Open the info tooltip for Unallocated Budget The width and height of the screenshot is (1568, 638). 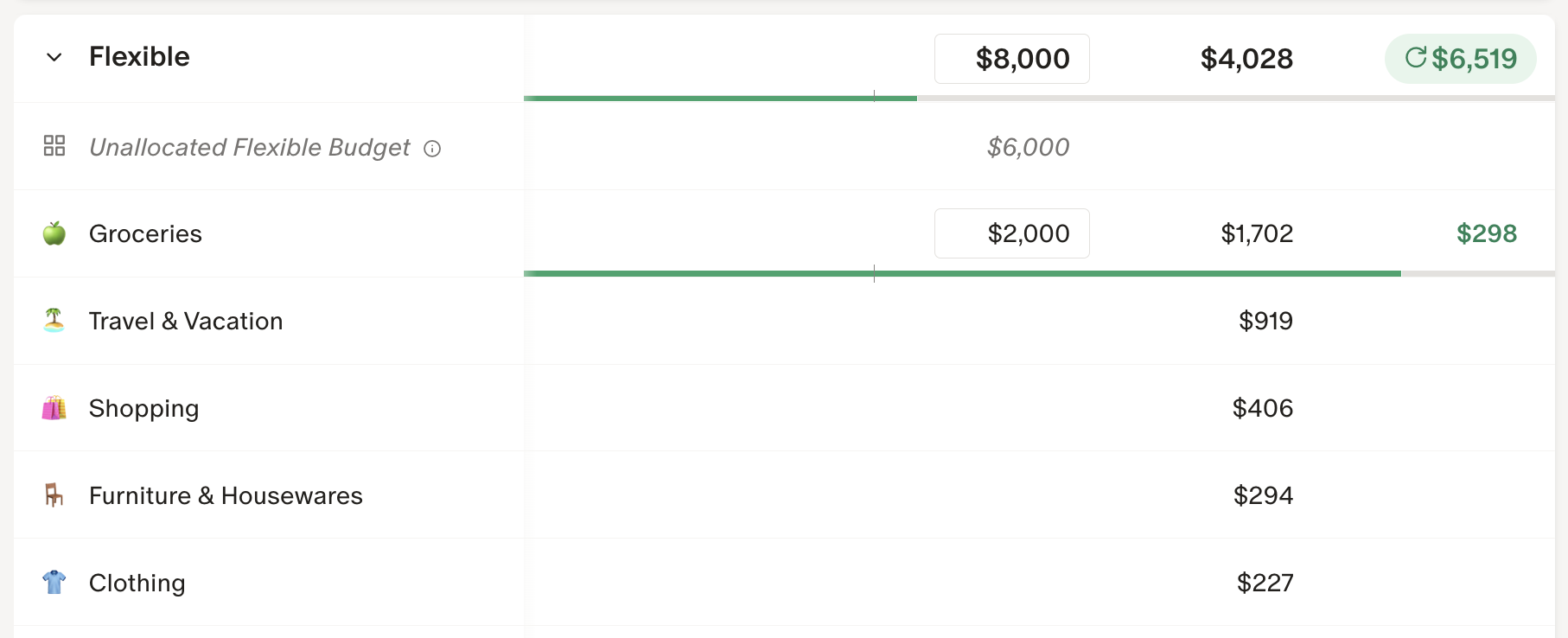(x=432, y=149)
